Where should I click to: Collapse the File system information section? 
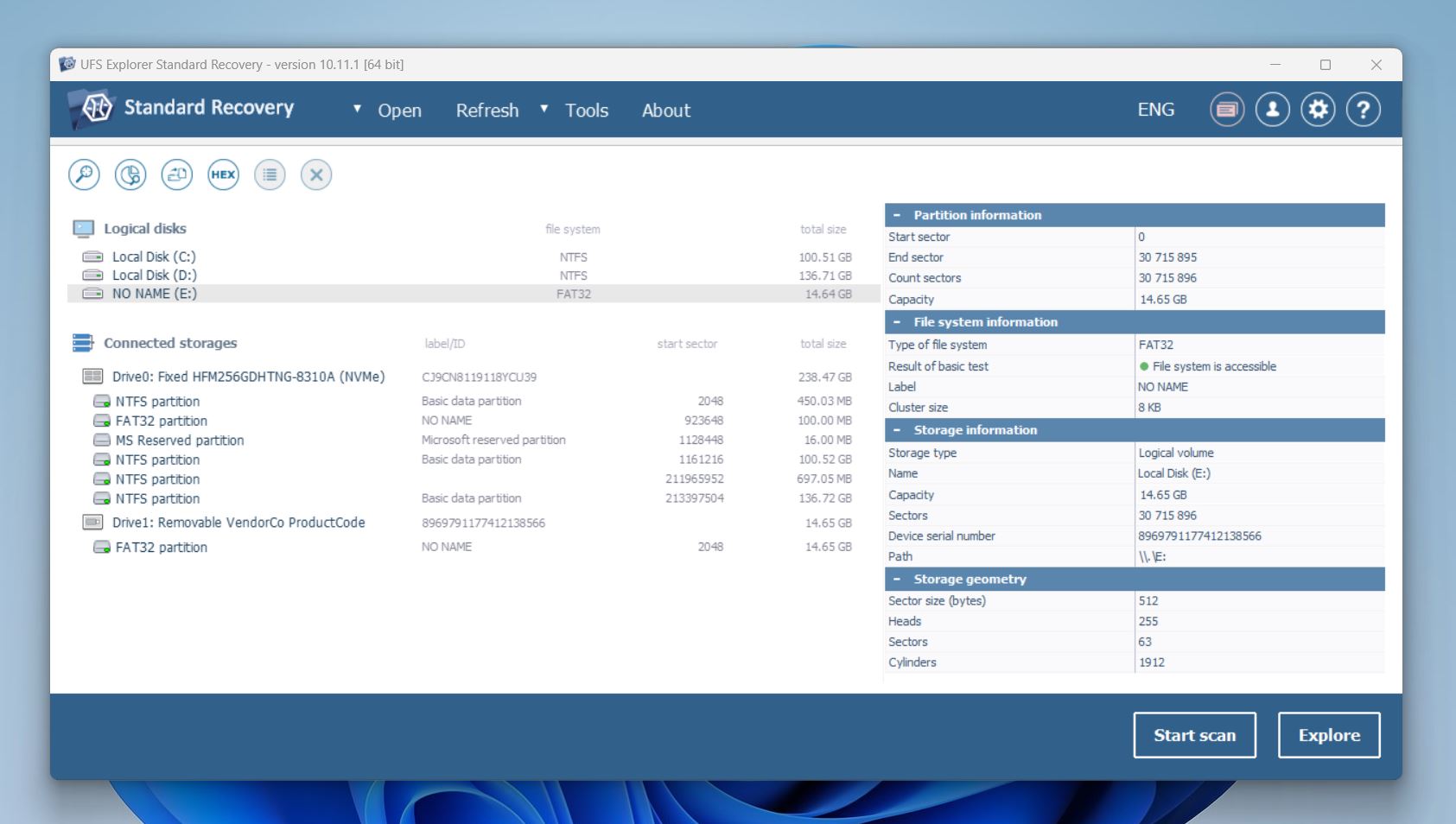point(897,322)
